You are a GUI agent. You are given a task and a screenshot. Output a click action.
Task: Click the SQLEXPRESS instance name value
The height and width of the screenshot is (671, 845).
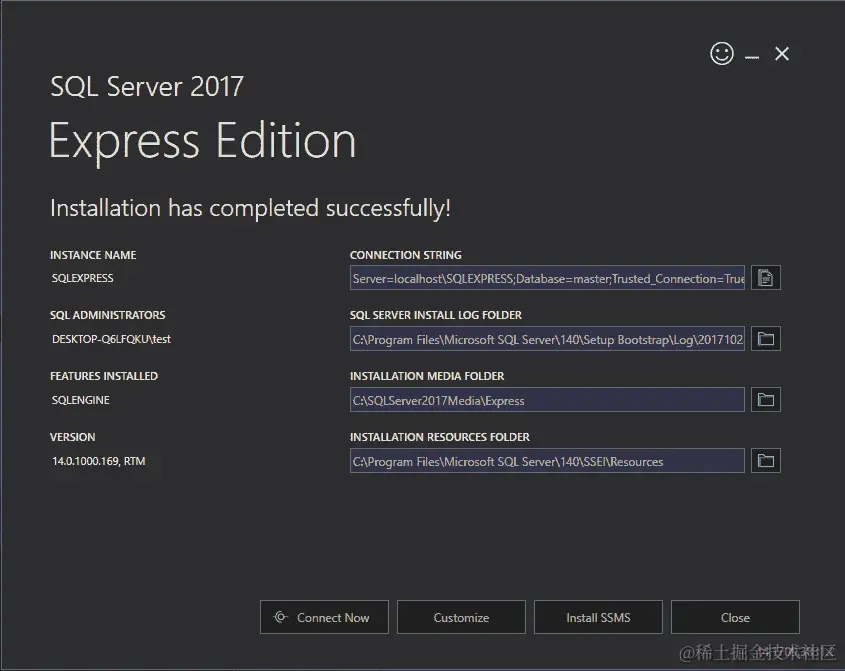[x=82, y=278]
